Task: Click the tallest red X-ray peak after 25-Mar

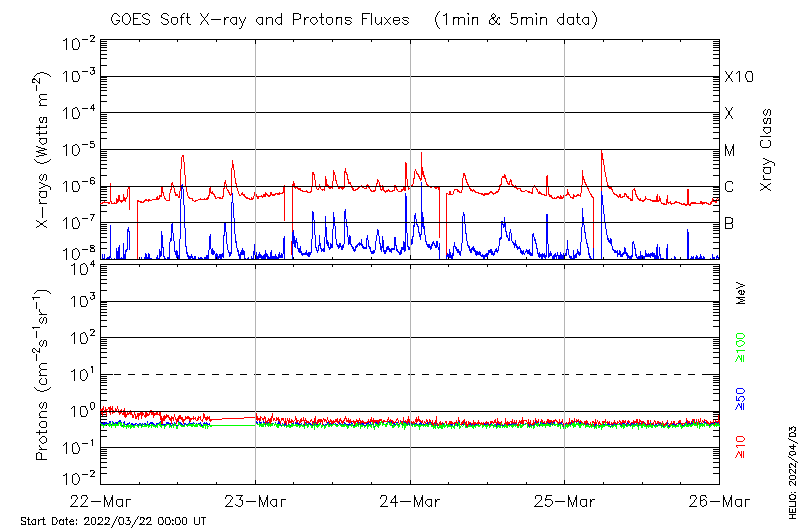Action: [601, 151]
